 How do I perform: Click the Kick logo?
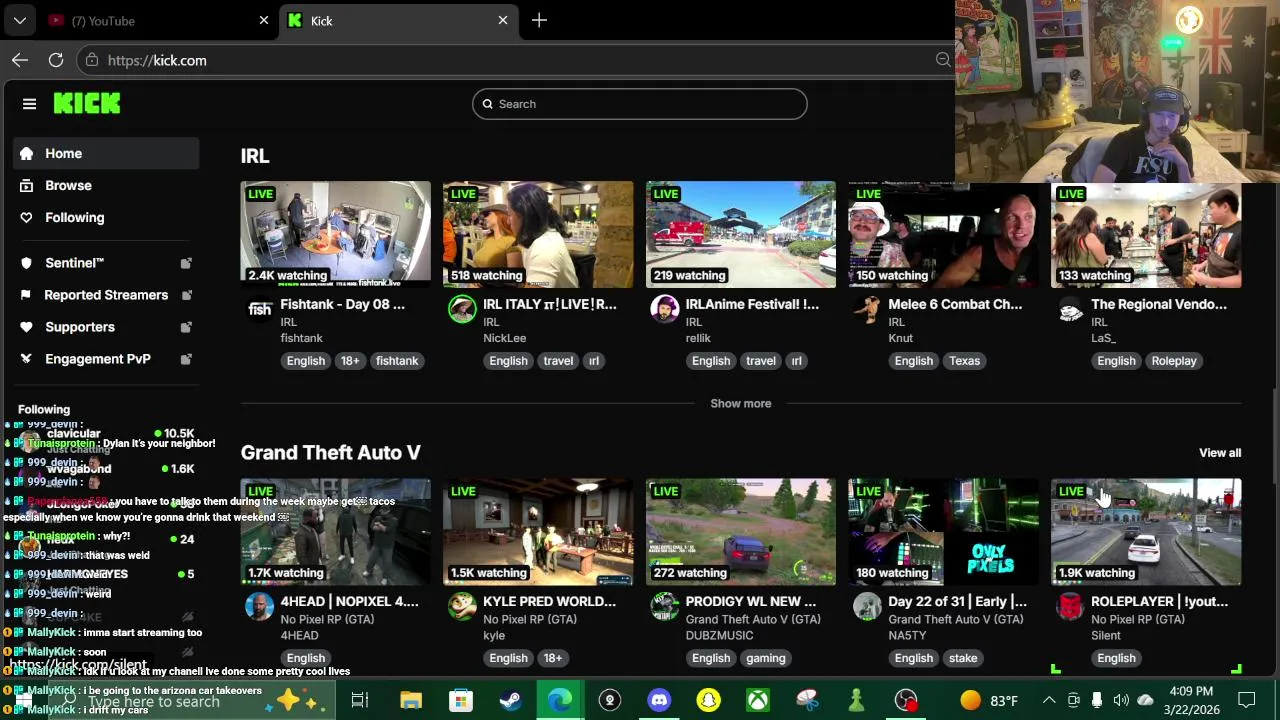pos(87,104)
